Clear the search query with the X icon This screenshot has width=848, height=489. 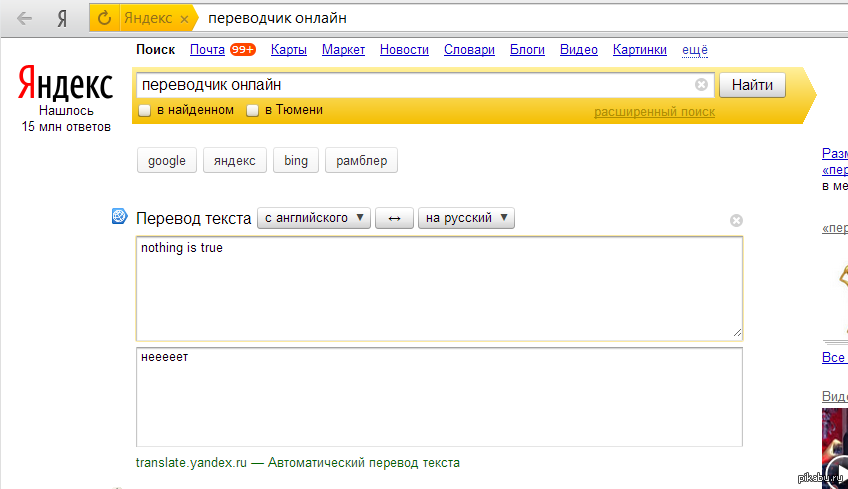[x=701, y=85]
